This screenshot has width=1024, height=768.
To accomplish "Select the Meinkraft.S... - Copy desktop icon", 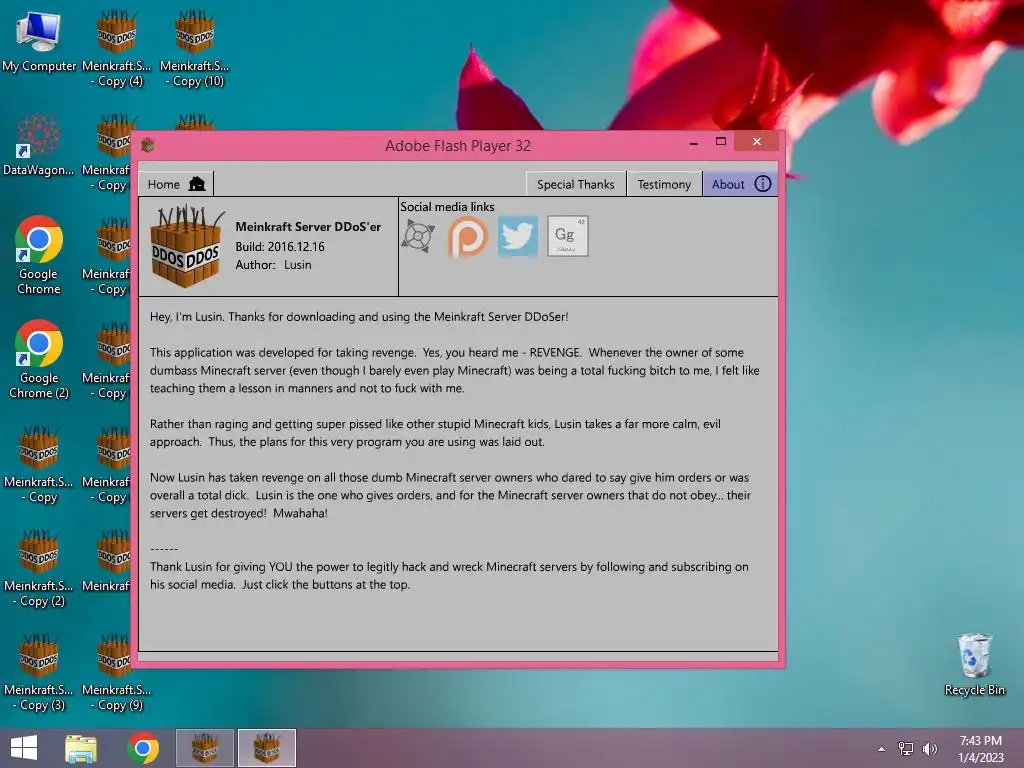I will (x=39, y=464).
